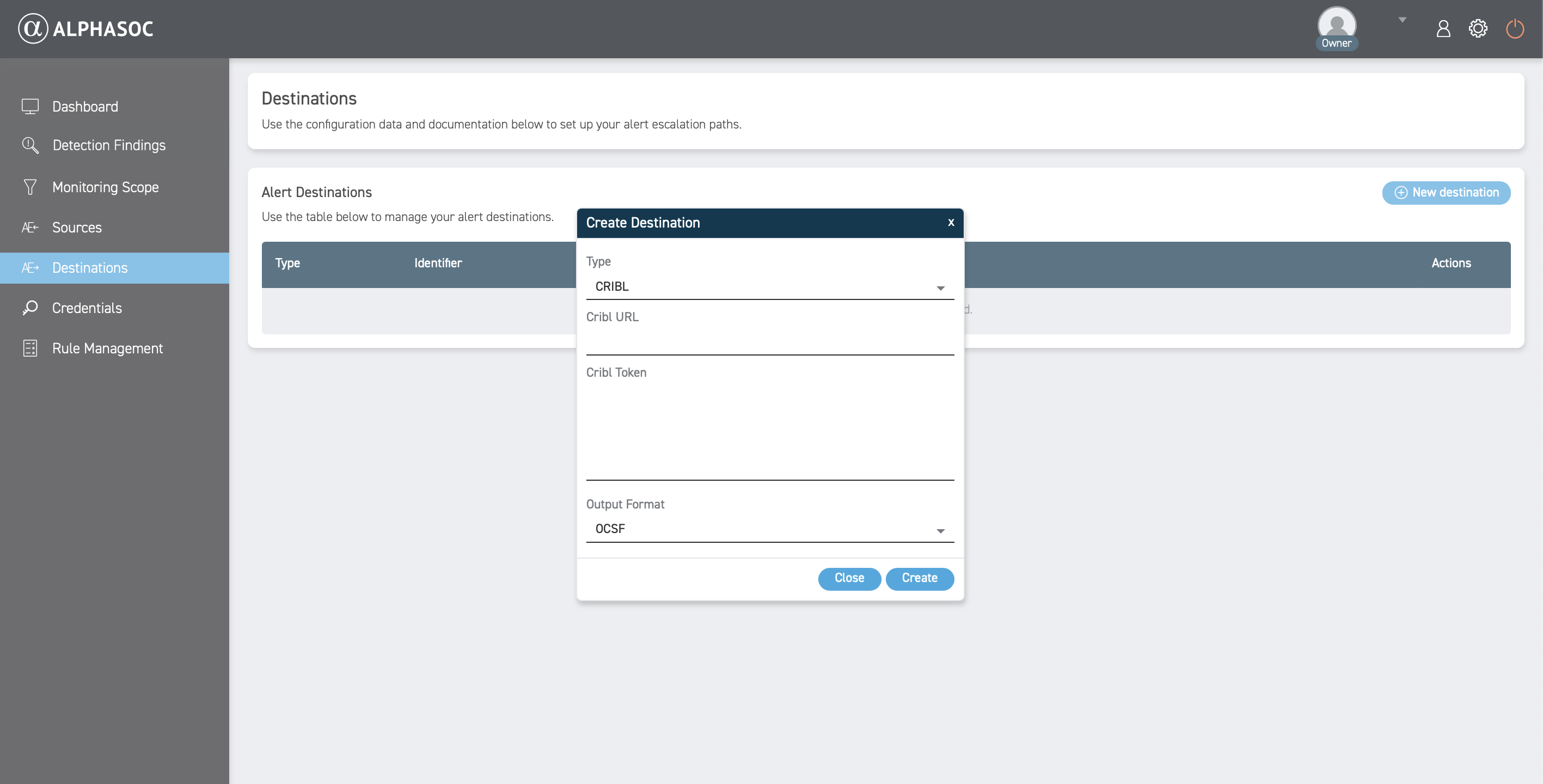Expand the account dropdown arrow in the header

(1402, 20)
